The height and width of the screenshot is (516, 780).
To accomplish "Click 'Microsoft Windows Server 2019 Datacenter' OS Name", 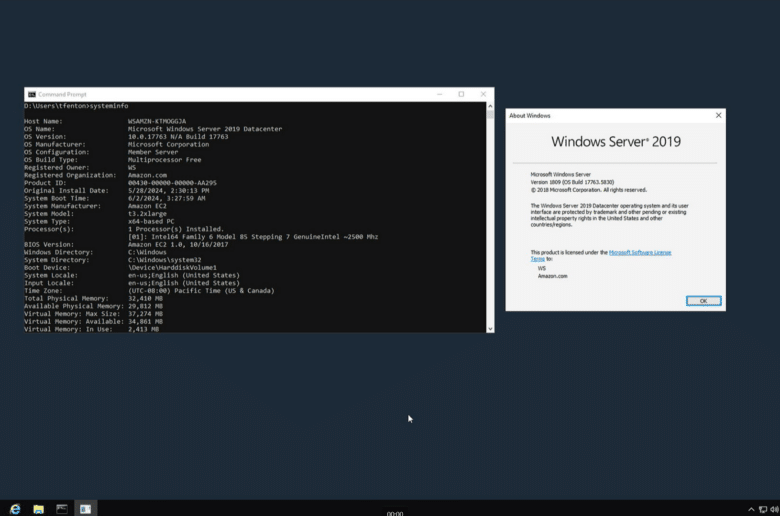I will click(x=205, y=129).
